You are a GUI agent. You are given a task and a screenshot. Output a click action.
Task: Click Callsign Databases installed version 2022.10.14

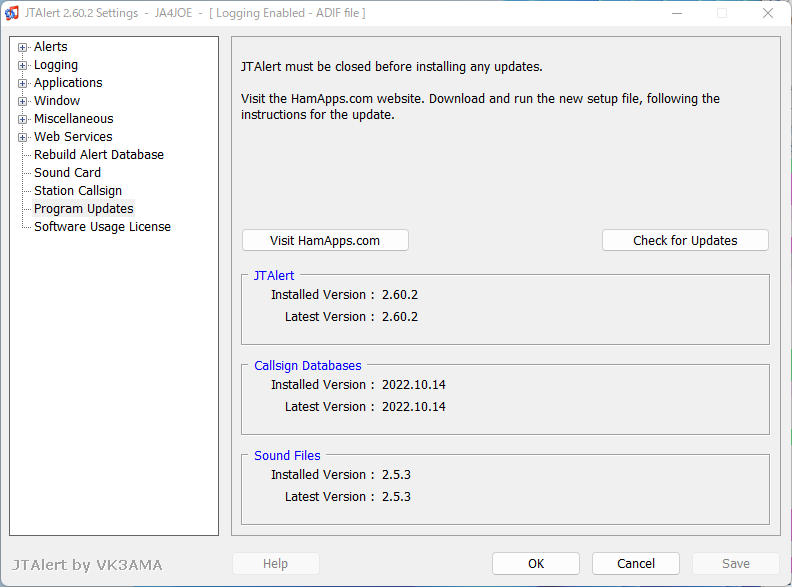pos(414,385)
